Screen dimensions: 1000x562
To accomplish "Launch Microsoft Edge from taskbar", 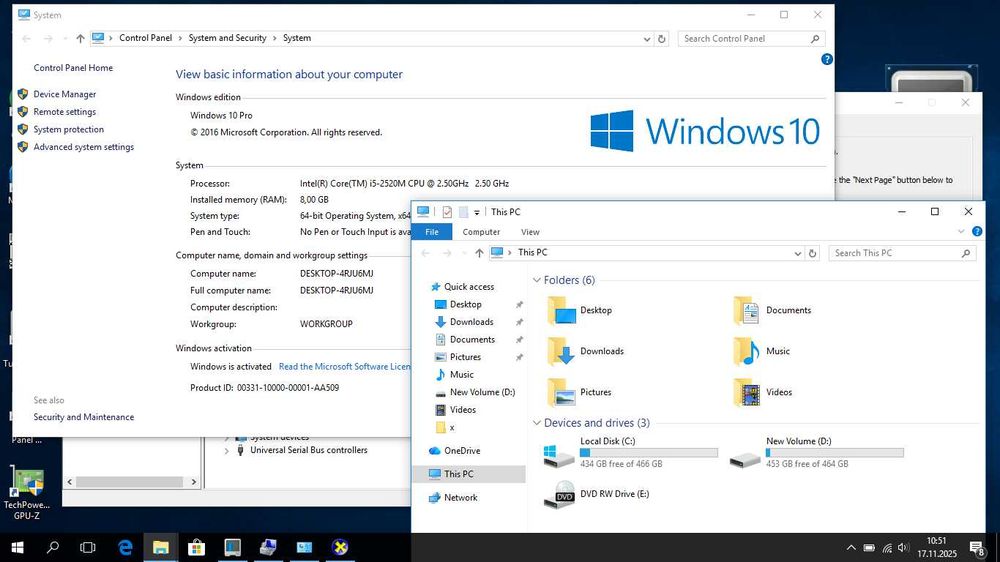I will click(125, 547).
